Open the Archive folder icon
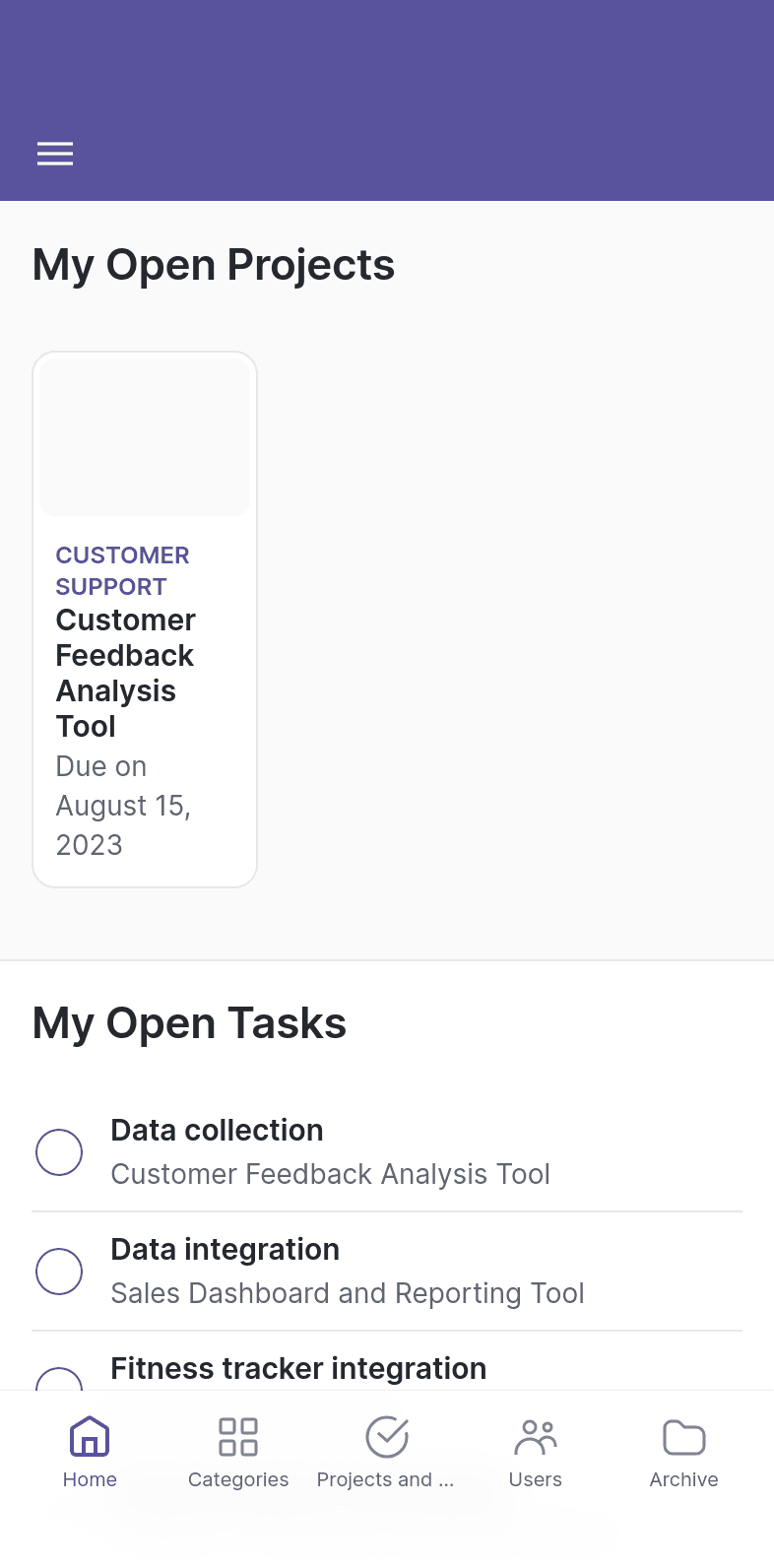774x1568 pixels. tap(684, 1437)
